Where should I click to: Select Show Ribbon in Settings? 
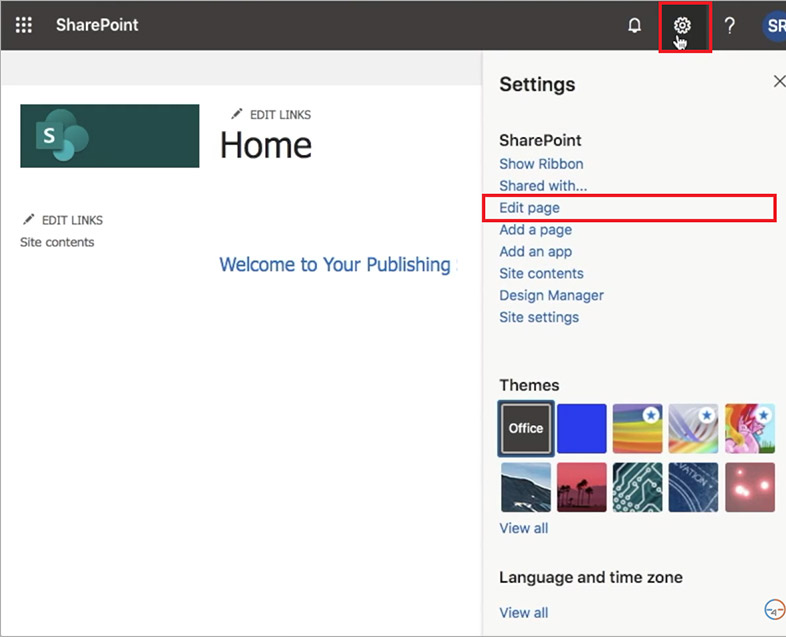pyautogui.click(x=541, y=164)
